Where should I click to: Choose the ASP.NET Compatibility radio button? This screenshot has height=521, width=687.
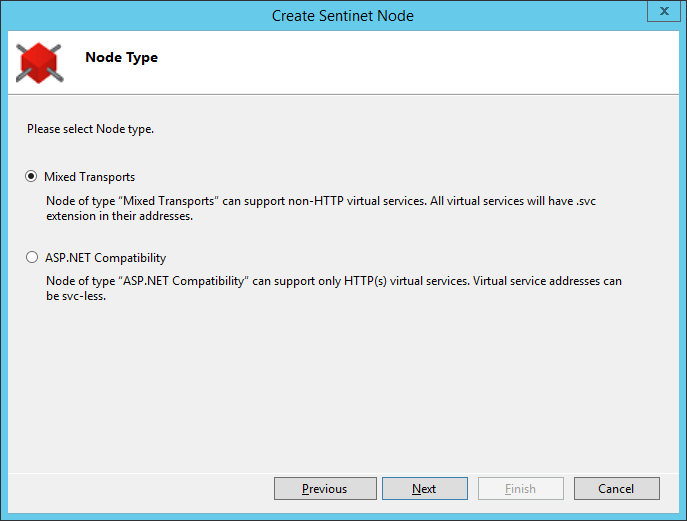tap(32, 257)
